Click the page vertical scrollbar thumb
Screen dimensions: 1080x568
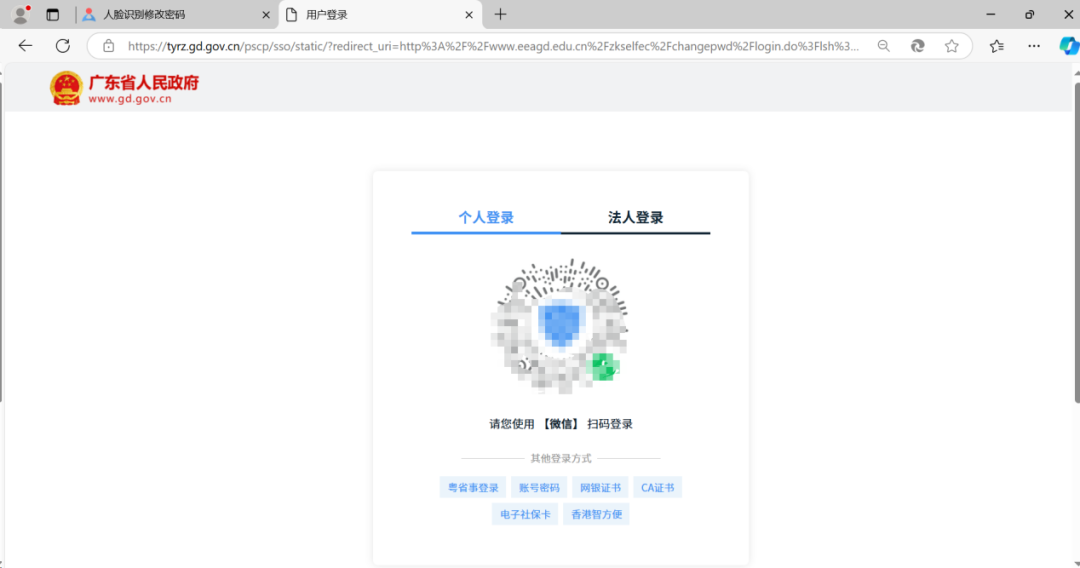point(1076,241)
